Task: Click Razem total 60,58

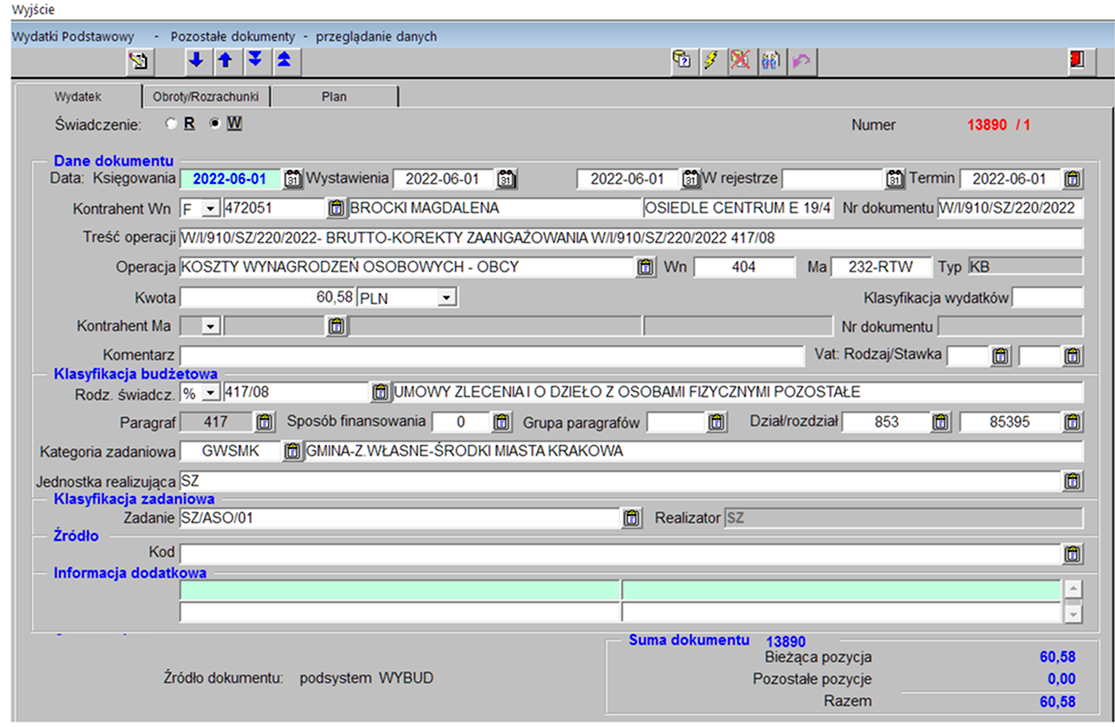Action: pos(1057,702)
